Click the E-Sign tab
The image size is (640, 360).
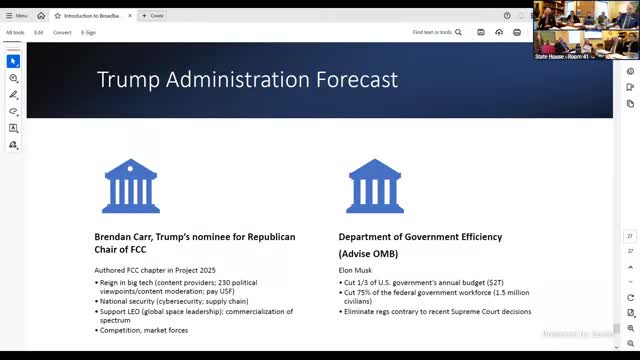(88, 32)
